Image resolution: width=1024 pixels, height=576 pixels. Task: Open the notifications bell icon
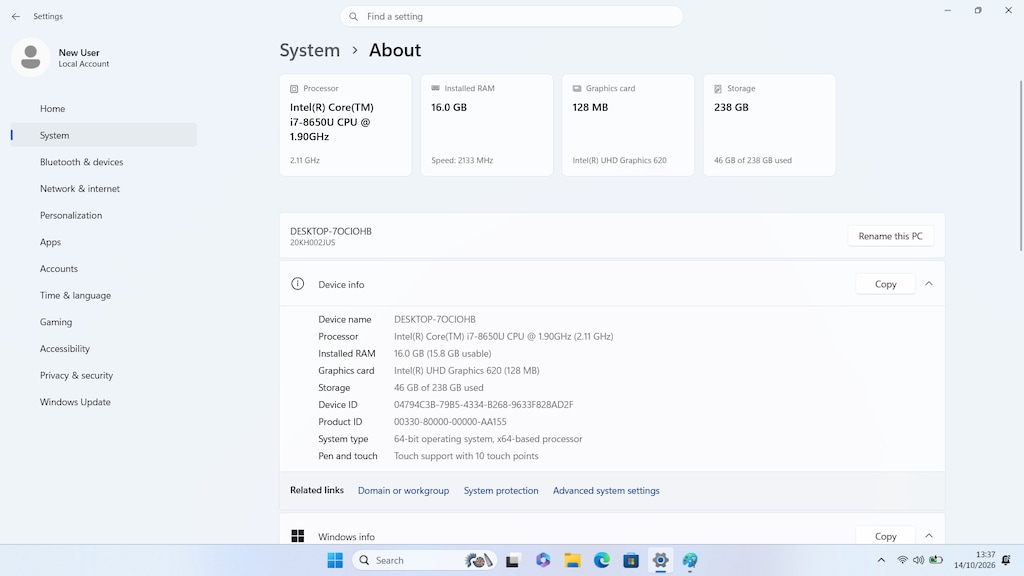coord(1006,560)
